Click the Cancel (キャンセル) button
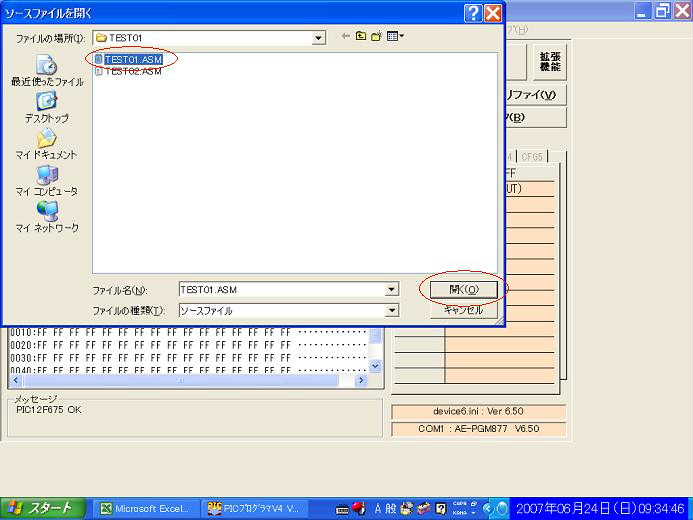The height and width of the screenshot is (520, 693). [463, 310]
